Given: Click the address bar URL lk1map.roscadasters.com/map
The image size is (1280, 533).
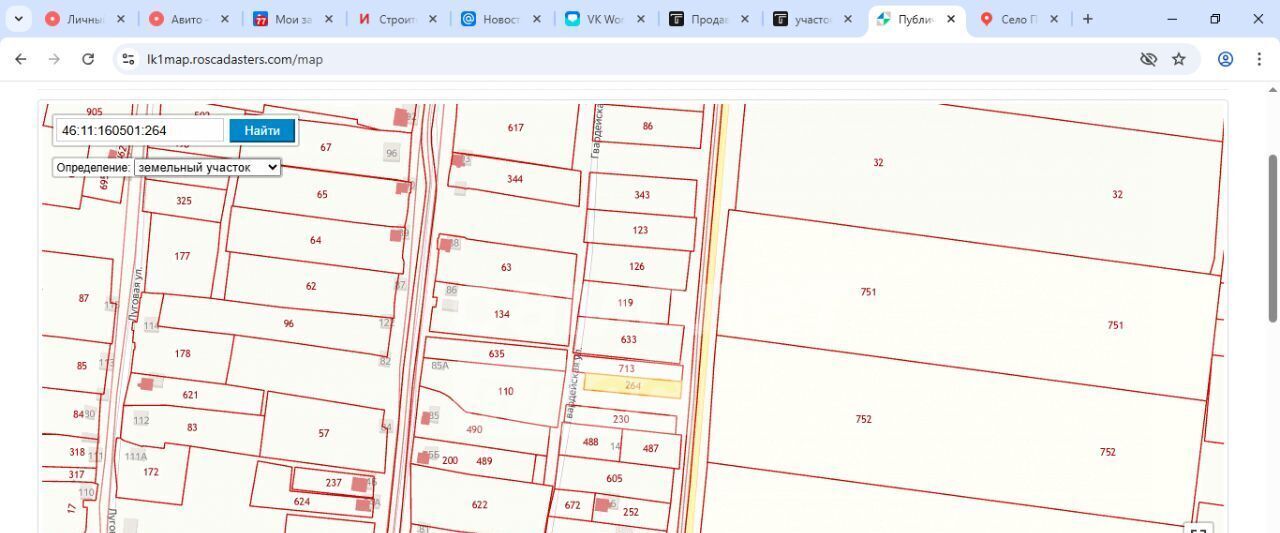Looking at the screenshot, I should pos(235,59).
